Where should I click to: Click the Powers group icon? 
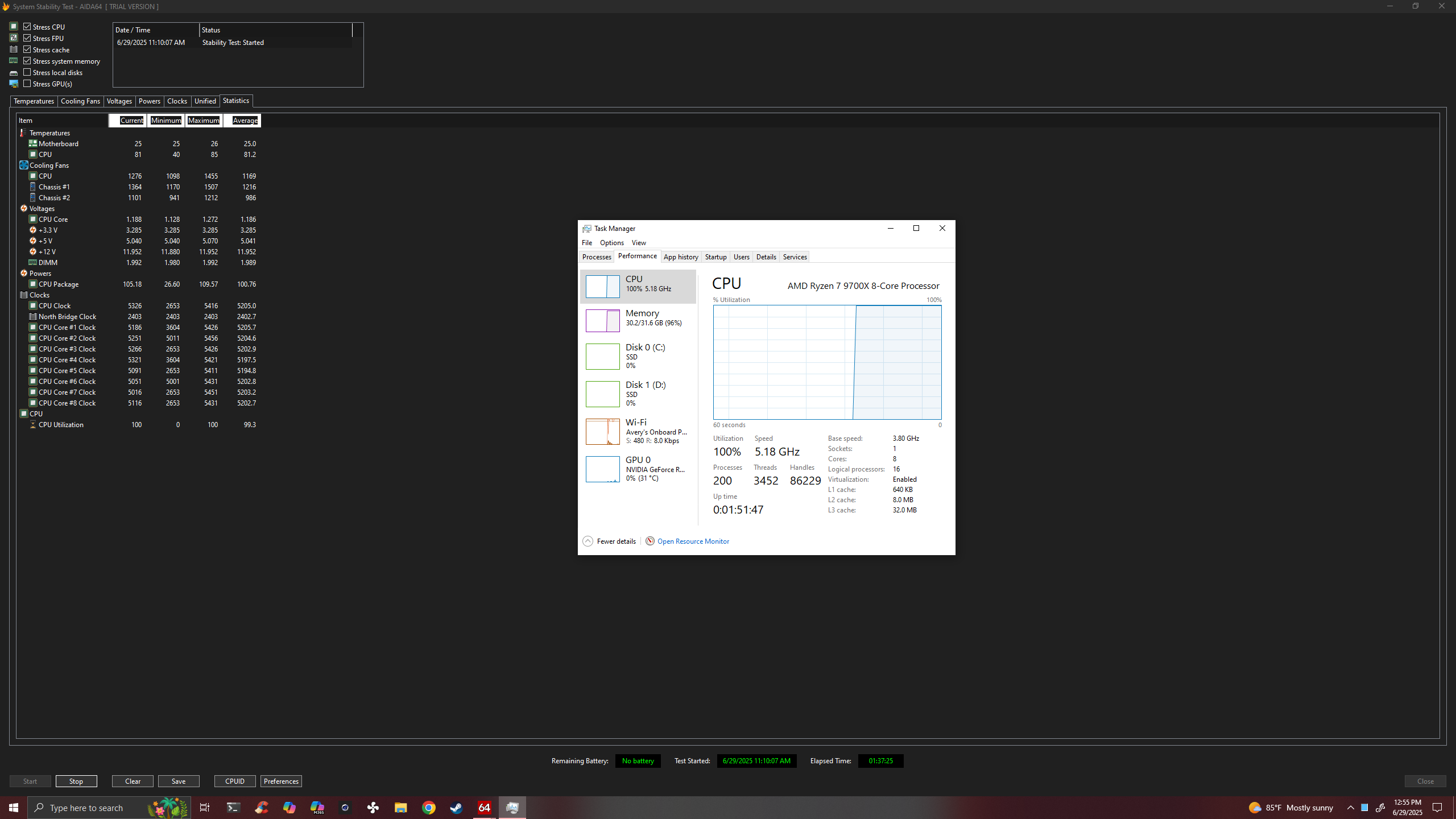pos(23,273)
